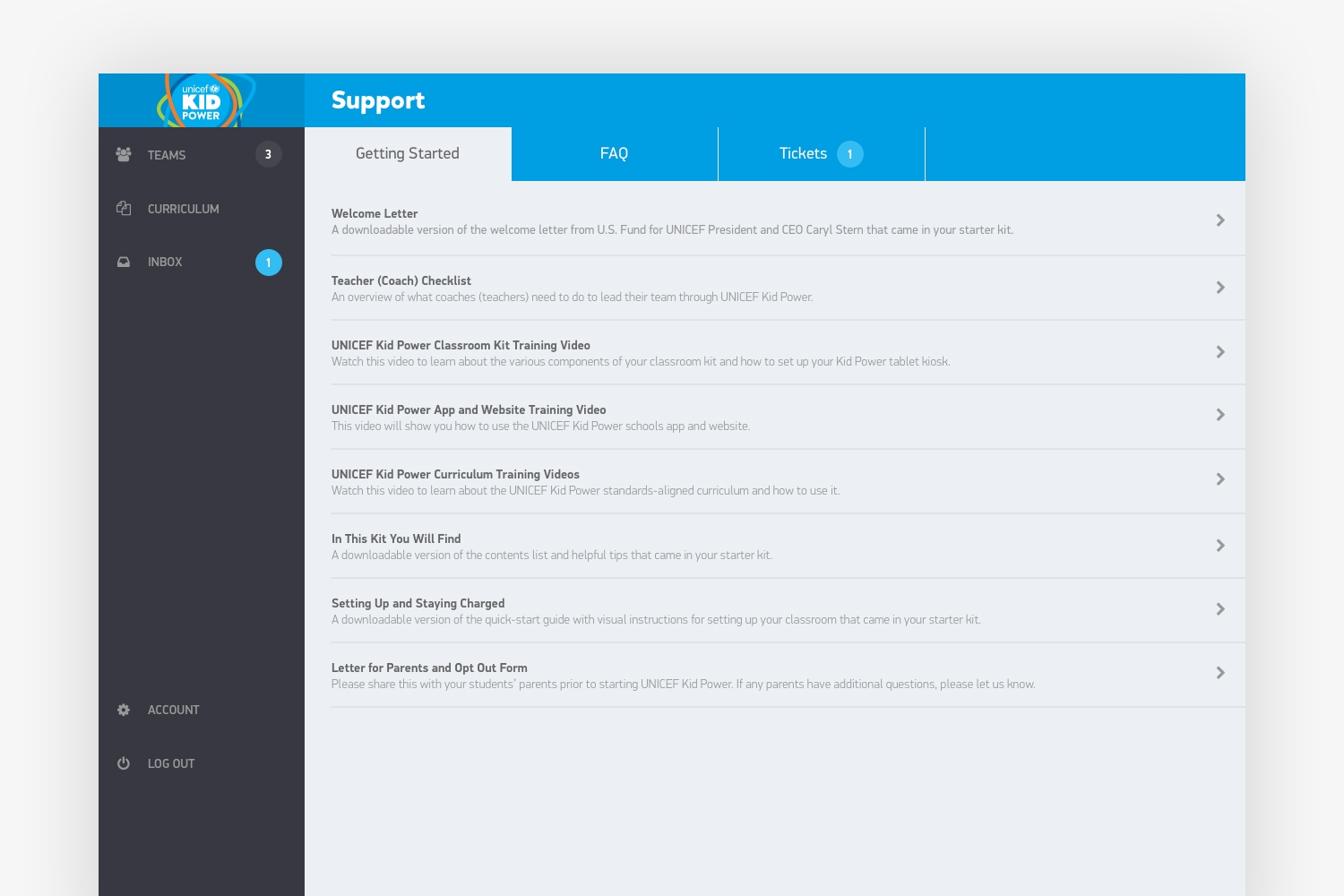Expand the App and Website Training Video chevron
This screenshot has width=1344, height=896.
pos(1220,415)
